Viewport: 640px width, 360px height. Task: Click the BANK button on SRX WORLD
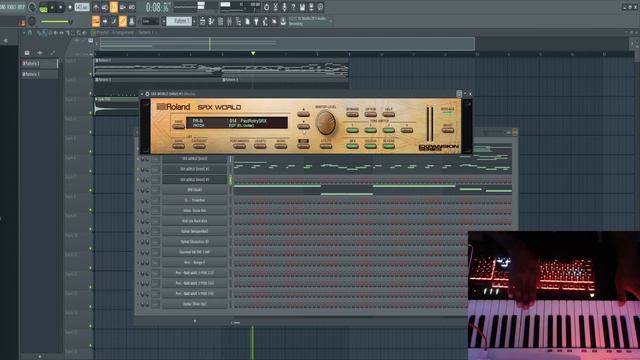178,145
